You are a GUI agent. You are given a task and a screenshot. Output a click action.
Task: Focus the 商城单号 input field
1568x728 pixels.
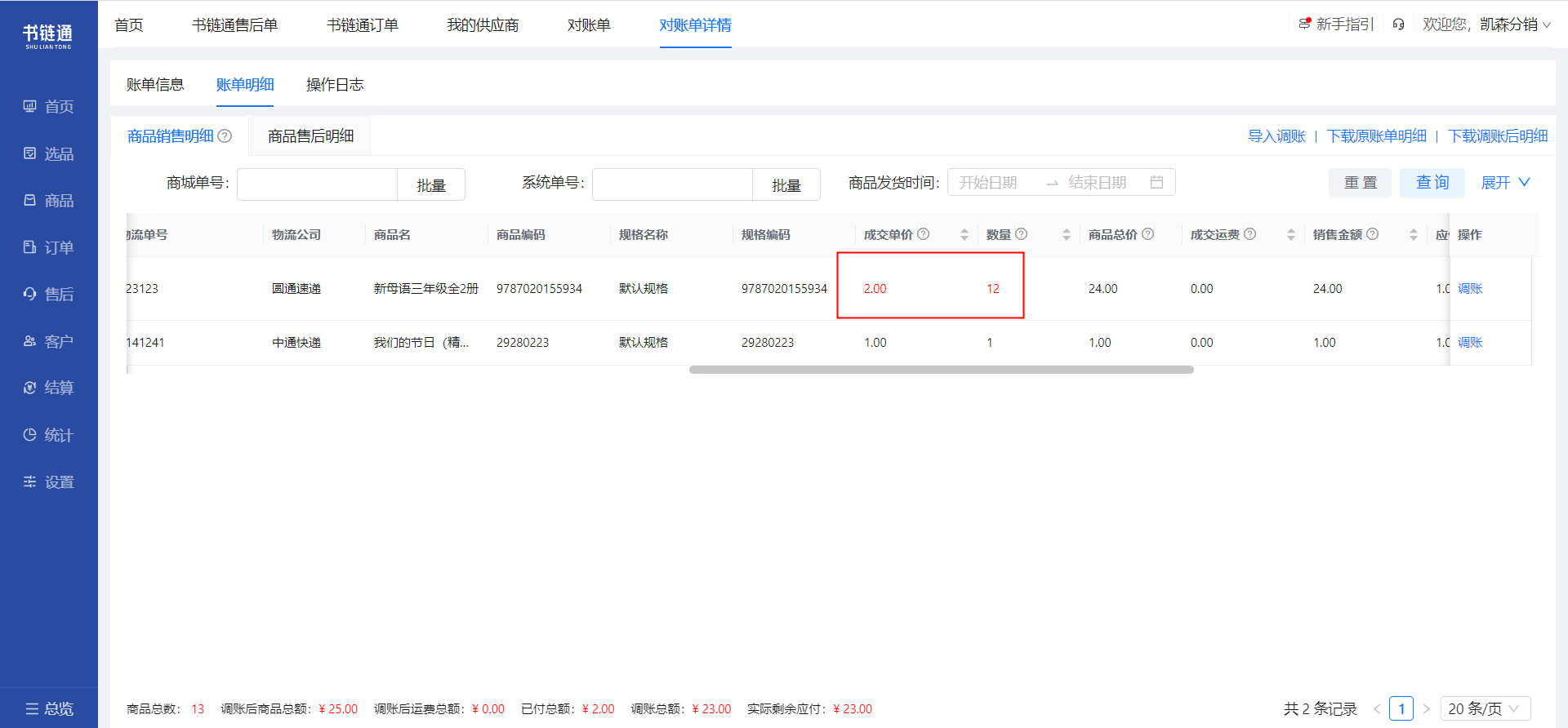point(317,184)
